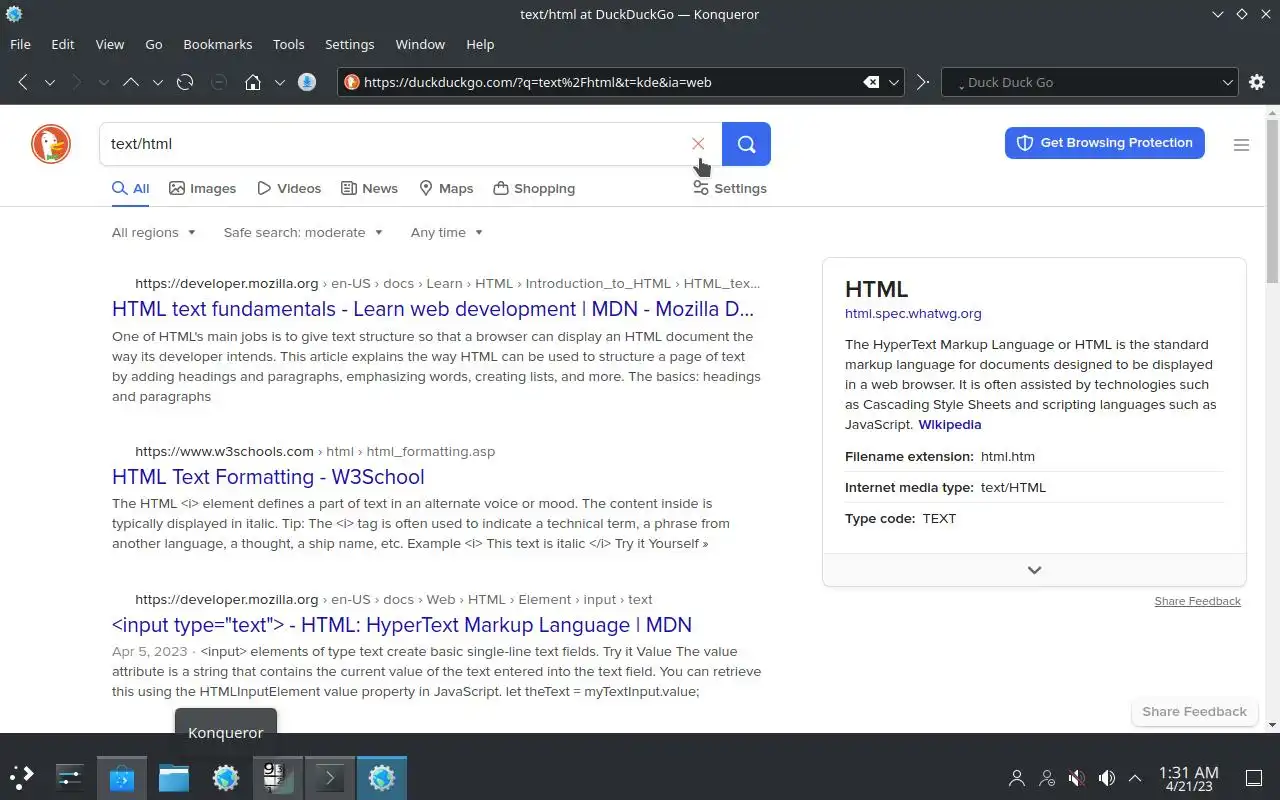Click the Show Desktop button
Viewport: 1280px width, 800px height.
(x=1253, y=777)
